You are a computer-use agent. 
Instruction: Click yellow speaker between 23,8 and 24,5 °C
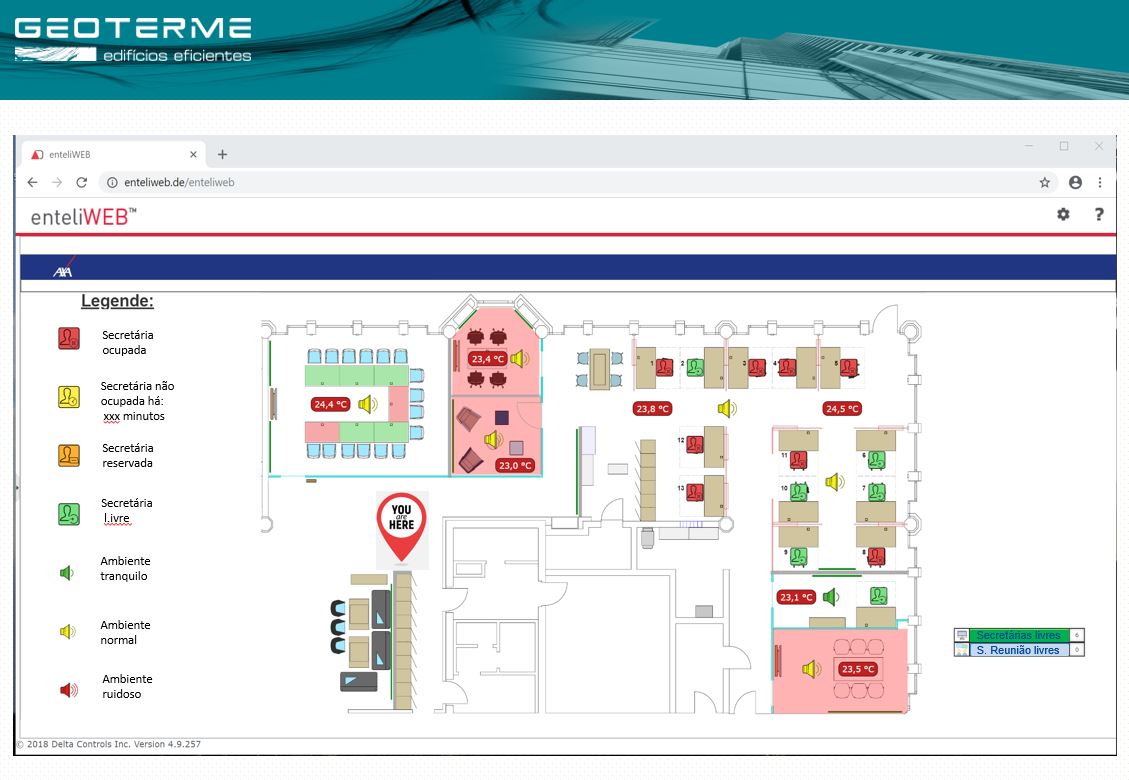click(x=727, y=408)
